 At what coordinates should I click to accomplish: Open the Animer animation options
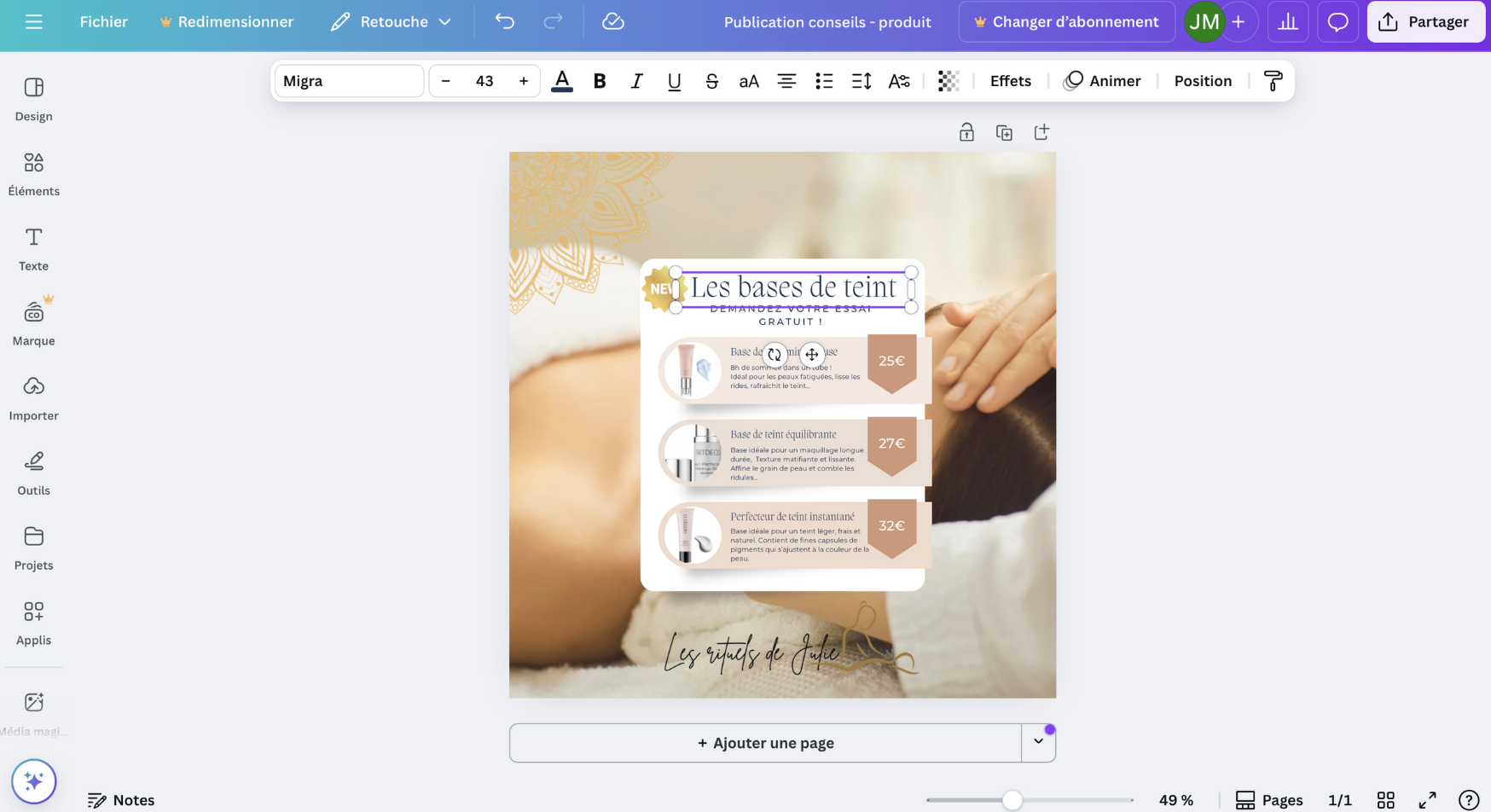1102,81
